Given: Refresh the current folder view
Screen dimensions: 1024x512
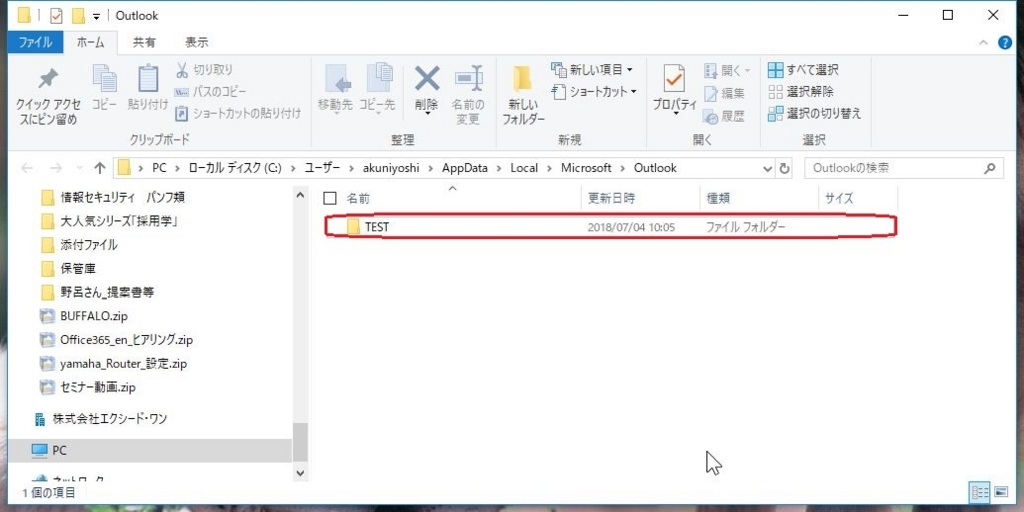Looking at the screenshot, I should (x=784, y=168).
